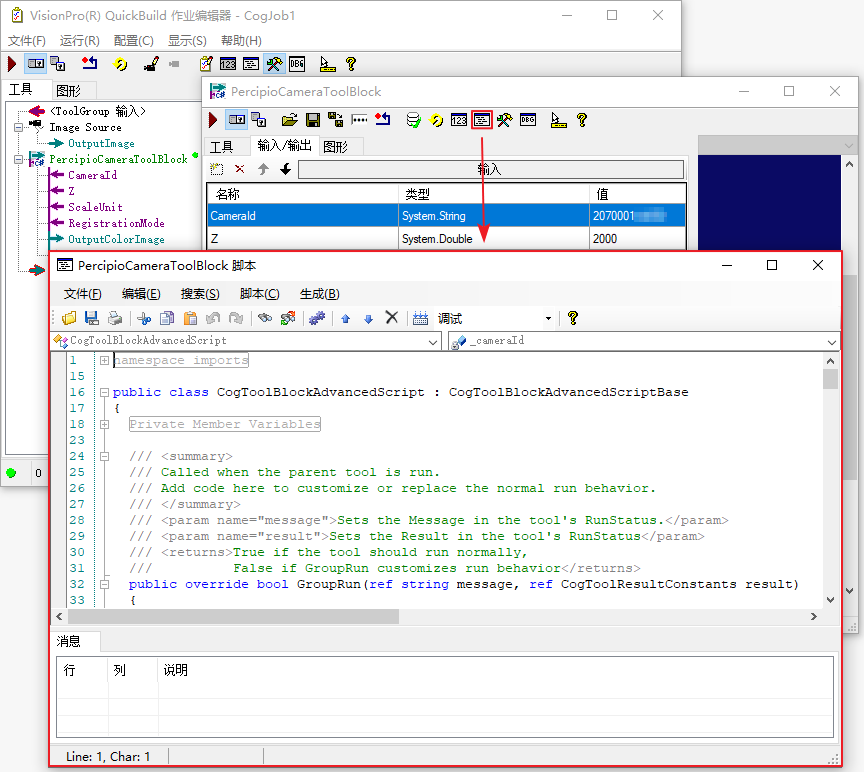Collapse the summary comment block at line 24
The image size is (864, 772).
tap(104, 456)
